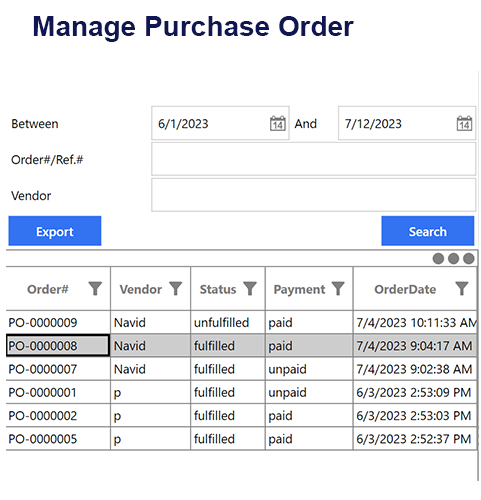
Task: Open the end date calendar picker
Action: [x=464, y=123]
